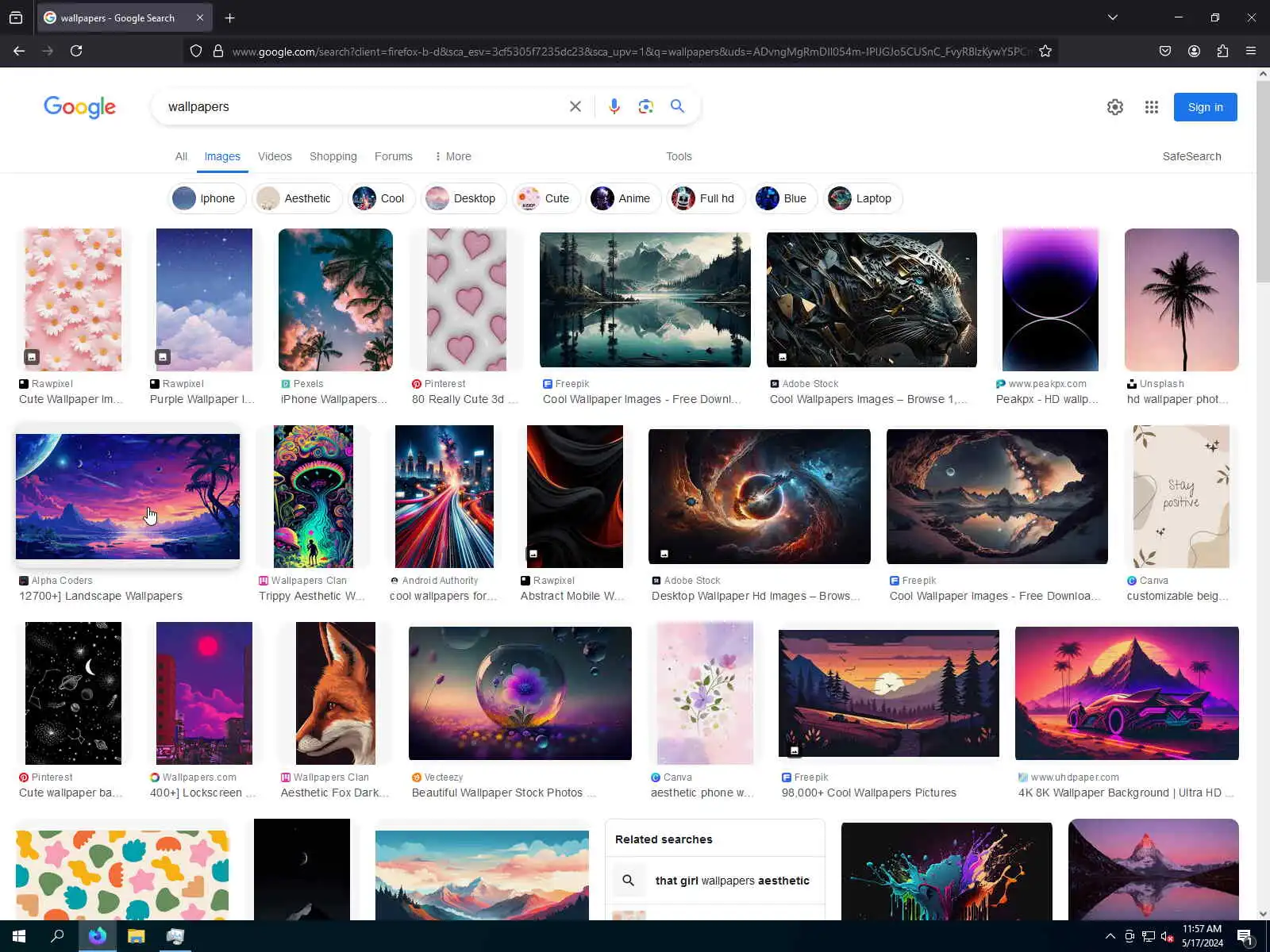Image resolution: width=1270 pixels, height=952 pixels.
Task: Filter by Iphone chip
Action: [x=207, y=198]
